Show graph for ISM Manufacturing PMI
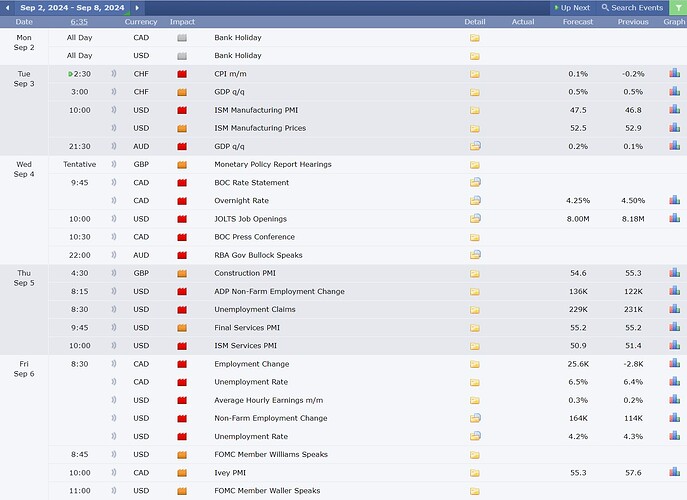This screenshot has height=500, width=687. [x=675, y=110]
